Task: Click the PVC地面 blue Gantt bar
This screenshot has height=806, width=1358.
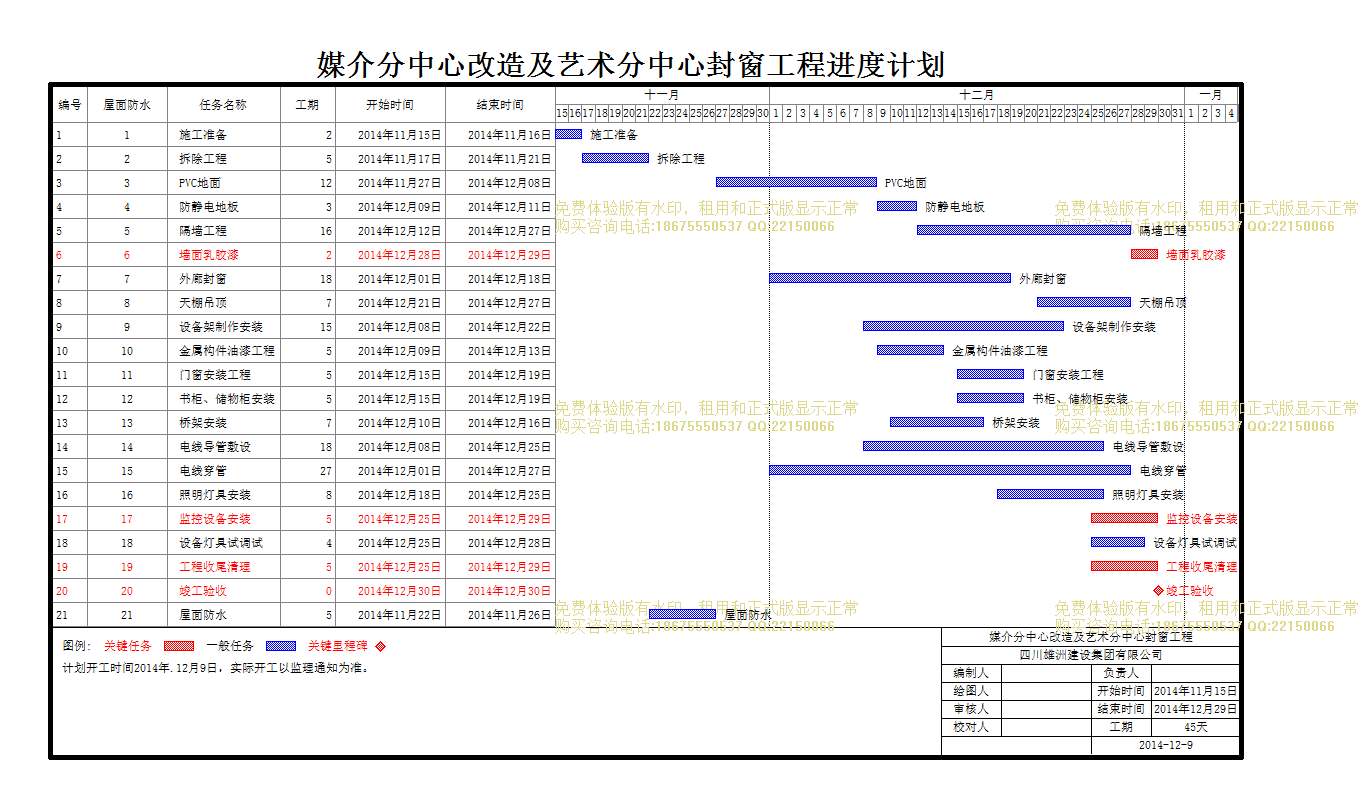Action: [796, 182]
